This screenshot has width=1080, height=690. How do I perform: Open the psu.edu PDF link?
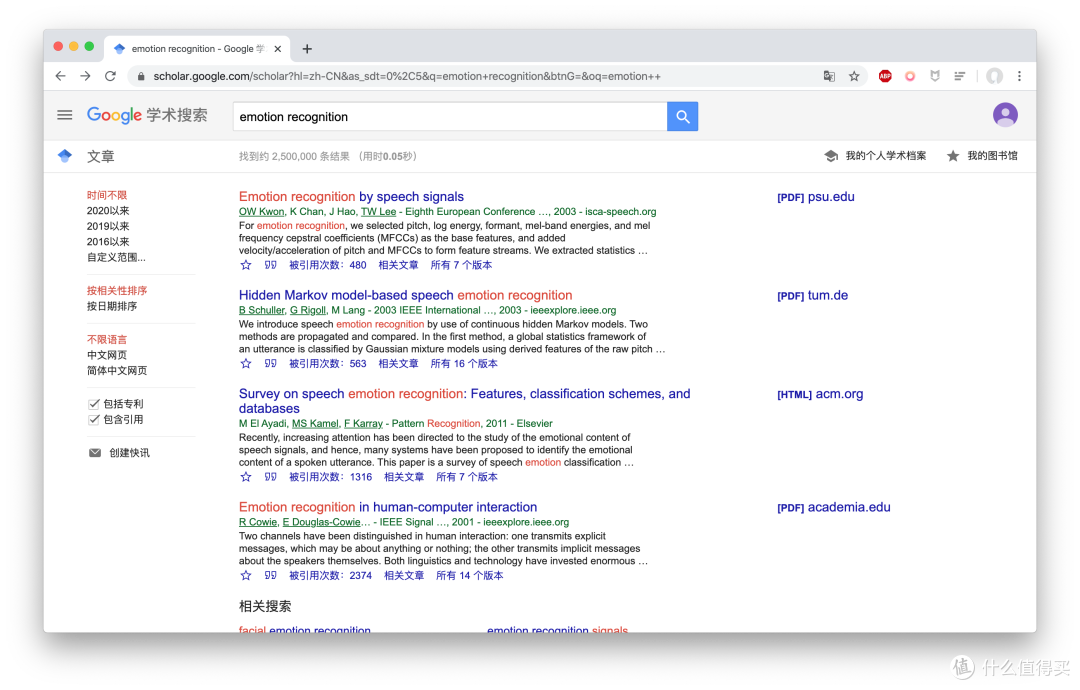816,197
